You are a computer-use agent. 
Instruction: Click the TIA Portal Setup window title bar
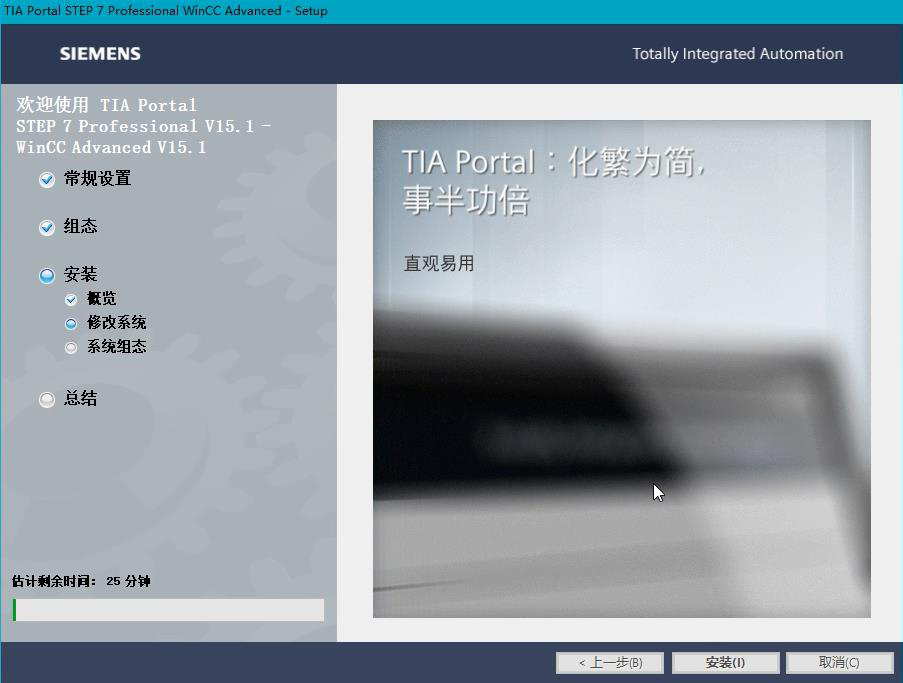coord(452,11)
